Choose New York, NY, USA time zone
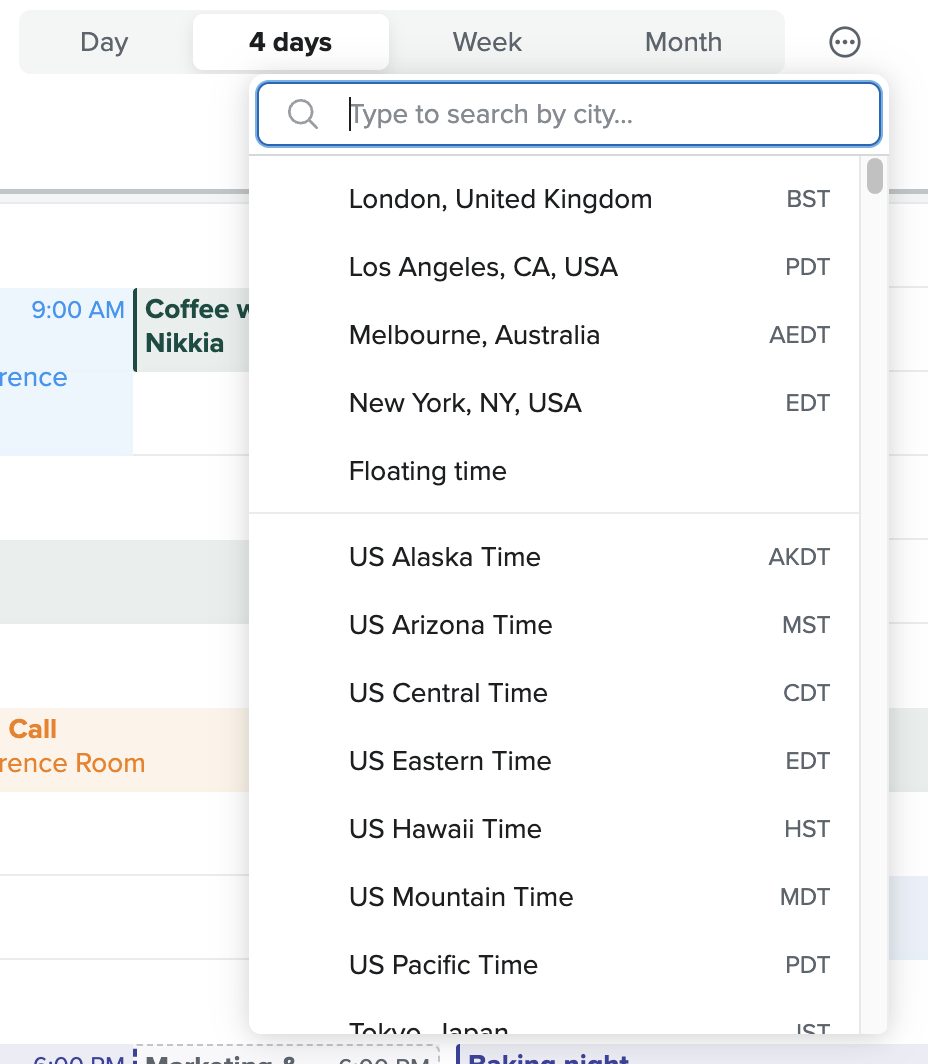Viewport: 928px width, 1064px height. tap(554, 402)
